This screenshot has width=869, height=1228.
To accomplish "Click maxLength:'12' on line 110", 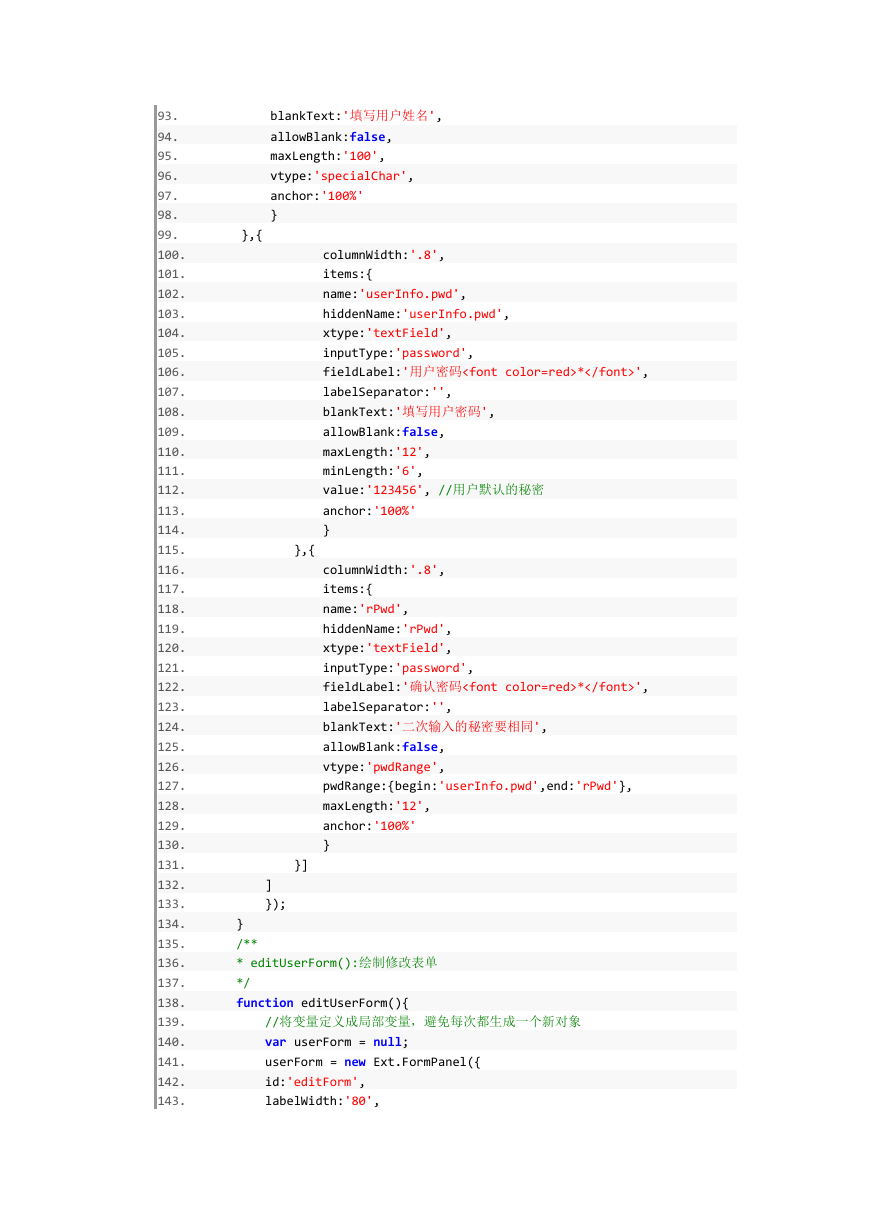I will pos(376,451).
